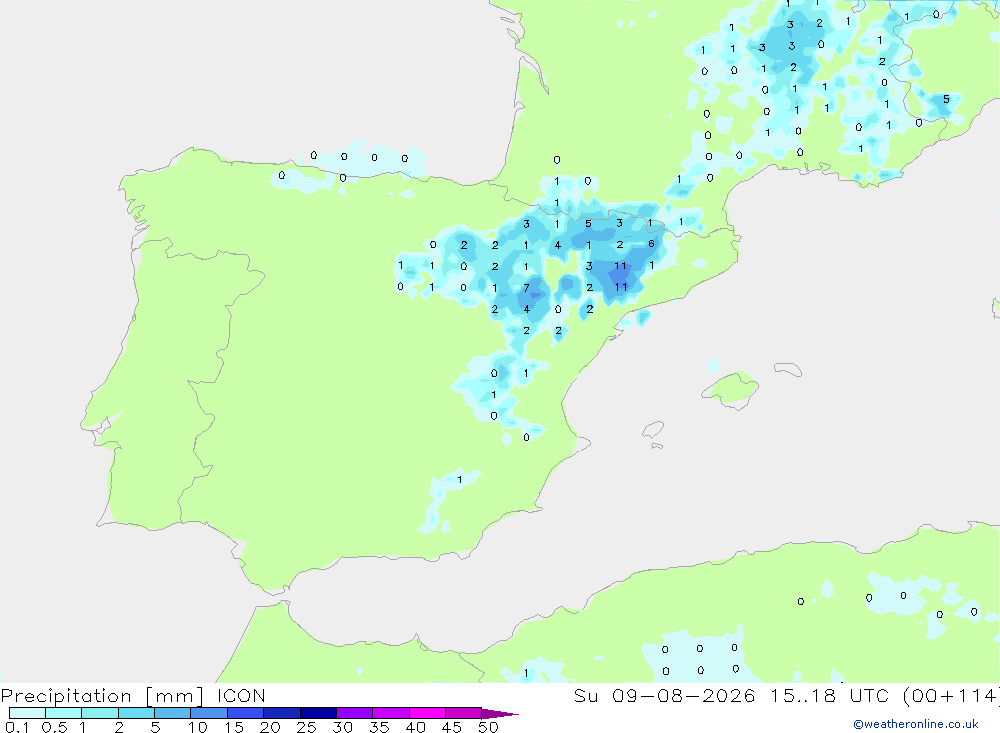Select the date text Su 09-08-2026
This screenshot has height=733, width=1000.
(665, 695)
